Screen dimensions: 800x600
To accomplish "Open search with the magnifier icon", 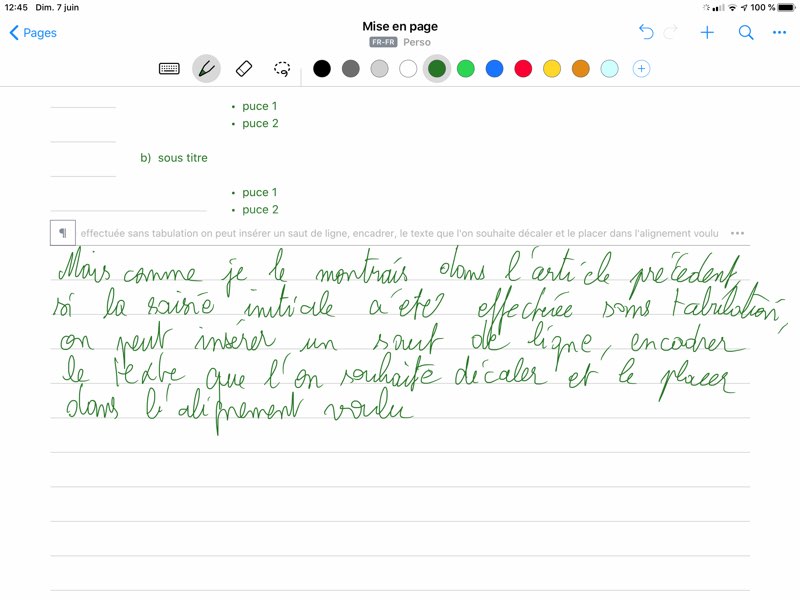I will (746, 33).
